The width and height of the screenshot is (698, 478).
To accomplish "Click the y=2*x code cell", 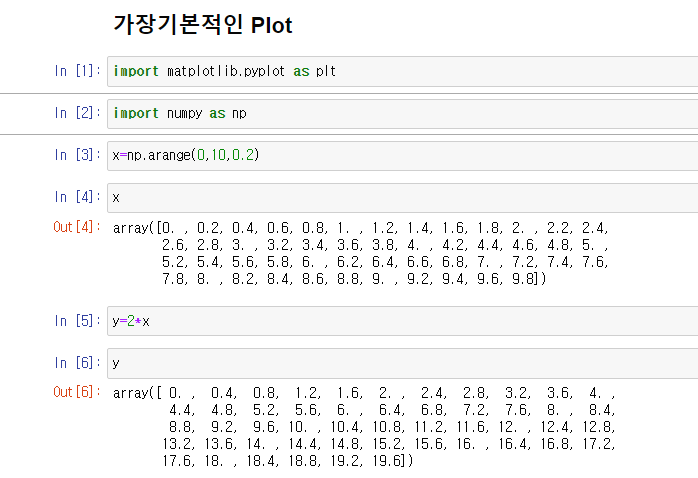I will pyautogui.click(x=402, y=321).
